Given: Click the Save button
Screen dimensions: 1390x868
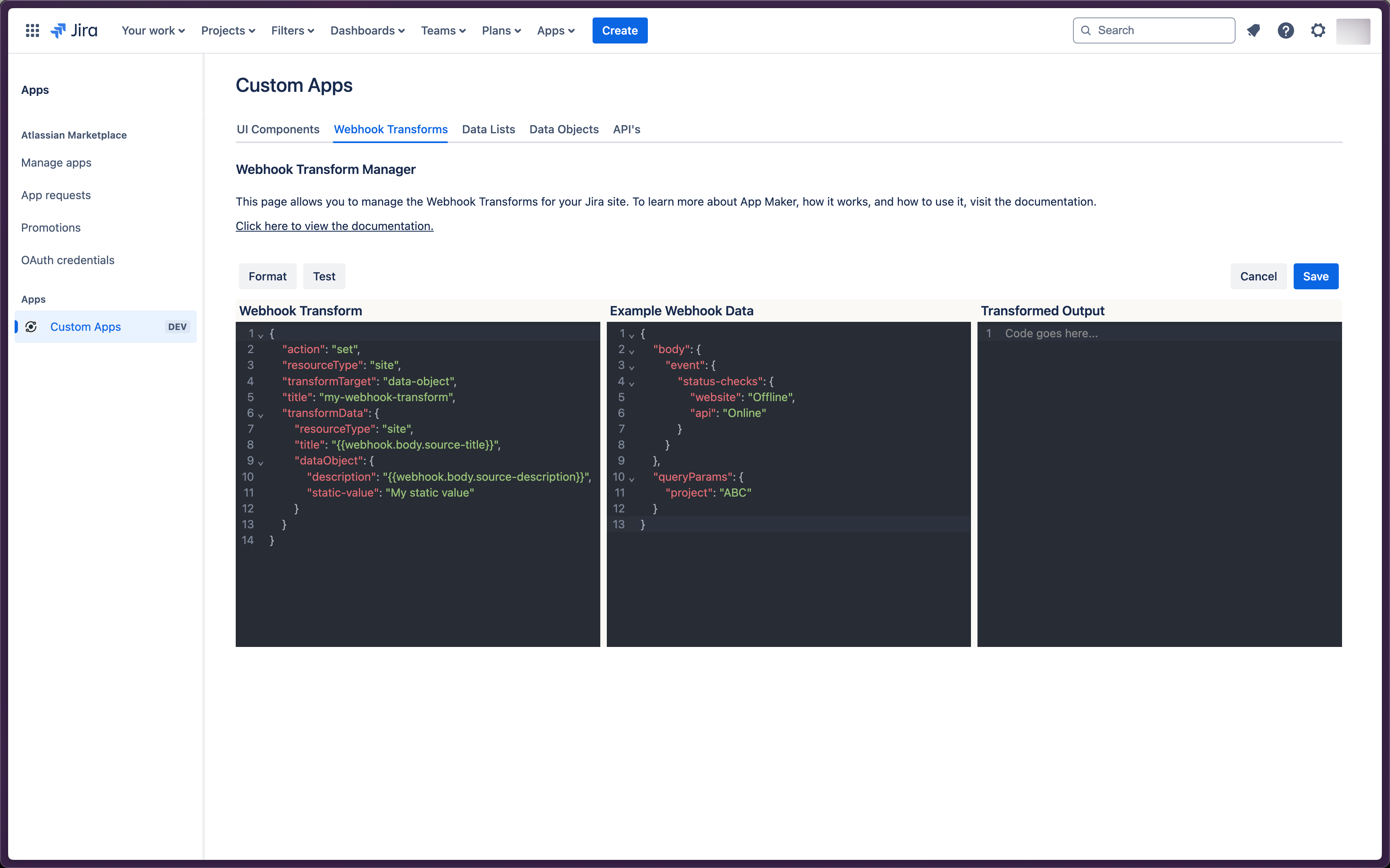Looking at the screenshot, I should [x=1316, y=276].
